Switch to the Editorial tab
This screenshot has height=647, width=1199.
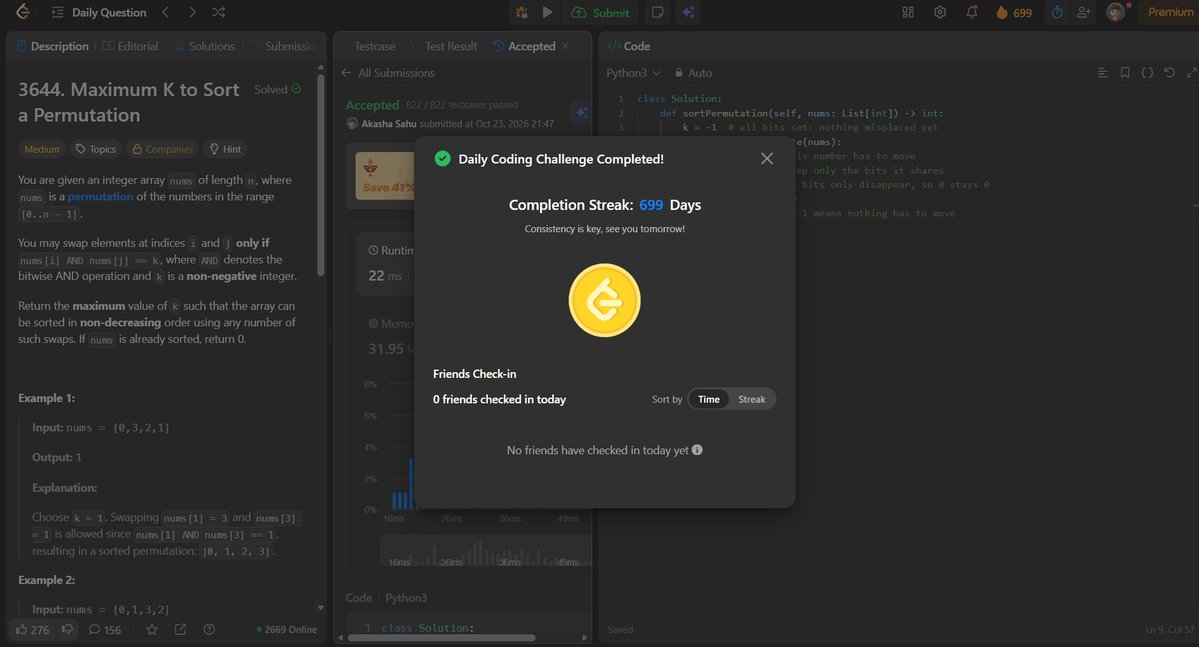130,46
